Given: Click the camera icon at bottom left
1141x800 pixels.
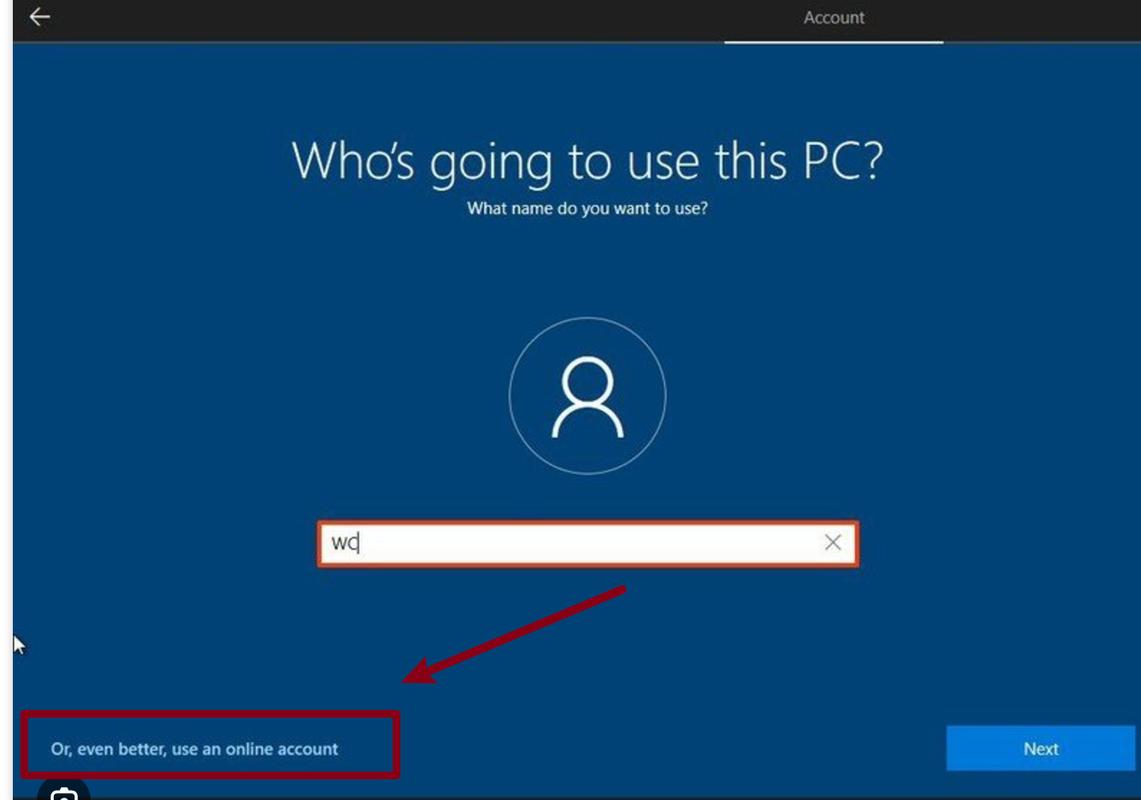Looking at the screenshot, I should pos(64,793).
